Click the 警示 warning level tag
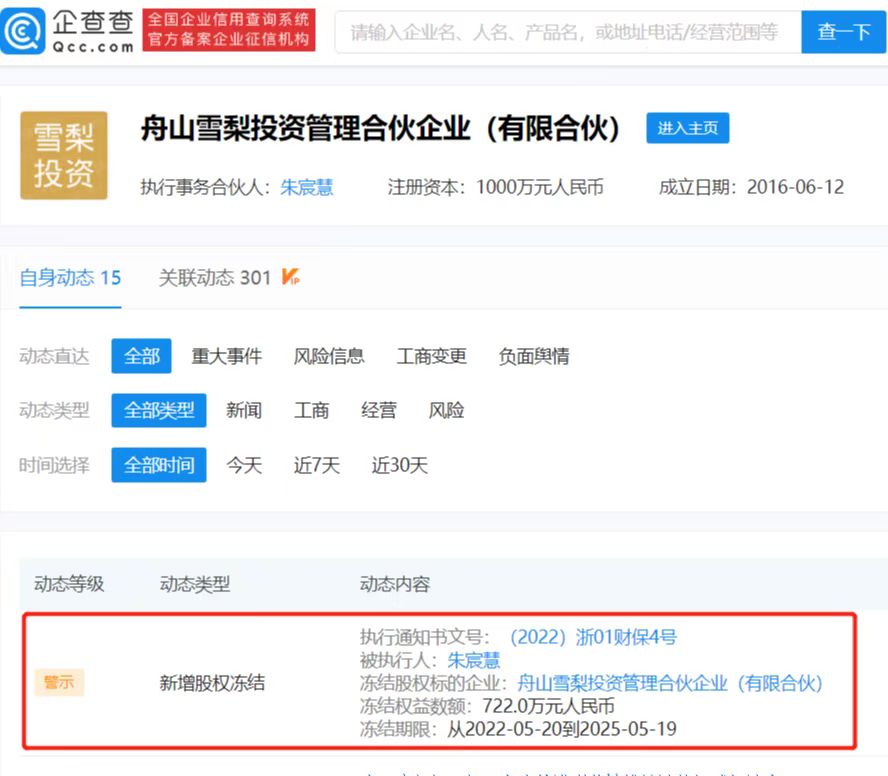 pos(59,682)
